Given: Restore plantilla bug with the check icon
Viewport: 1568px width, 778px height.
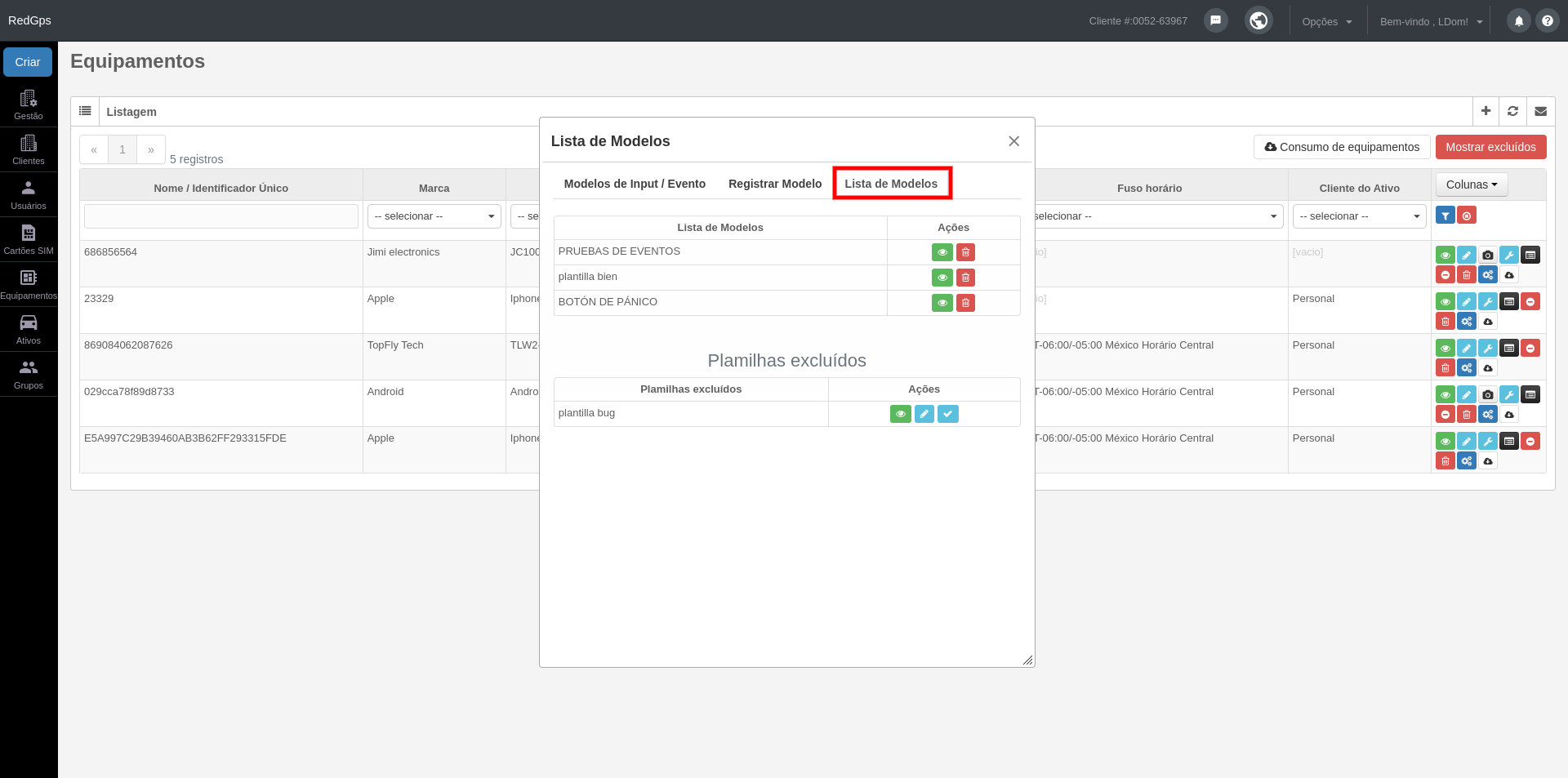Looking at the screenshot, I should (948, 414).
